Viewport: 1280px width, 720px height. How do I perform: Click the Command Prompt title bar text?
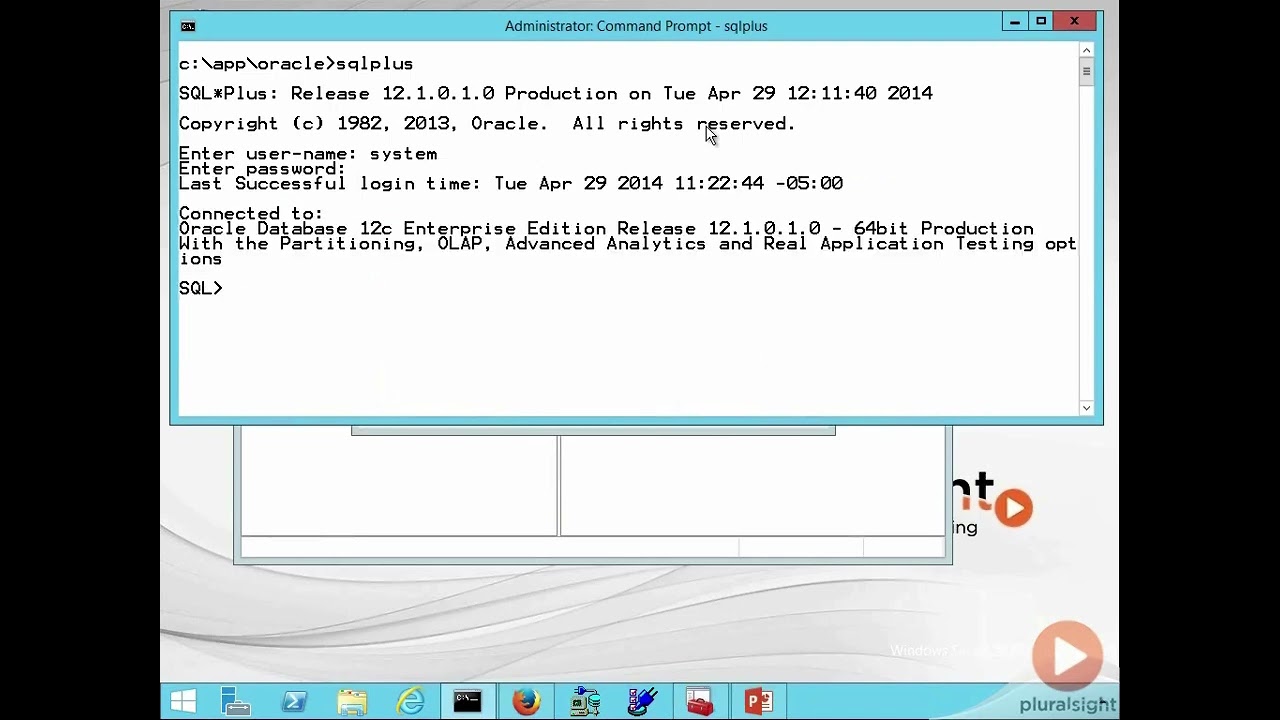click(636, 26)
